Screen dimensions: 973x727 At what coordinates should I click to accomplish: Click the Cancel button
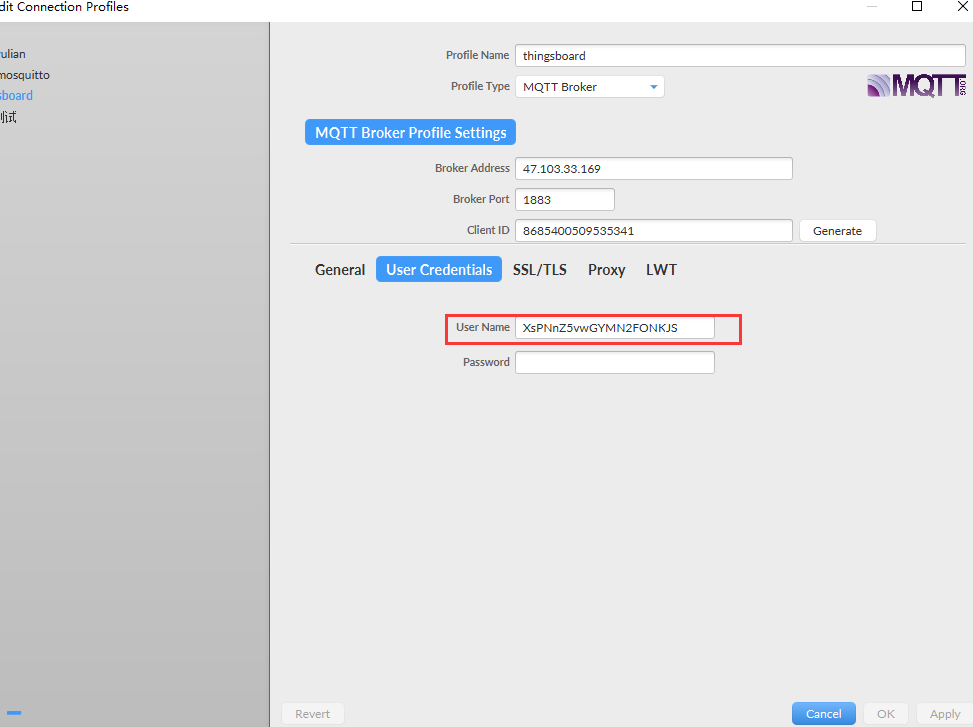[x=823, y=714]
